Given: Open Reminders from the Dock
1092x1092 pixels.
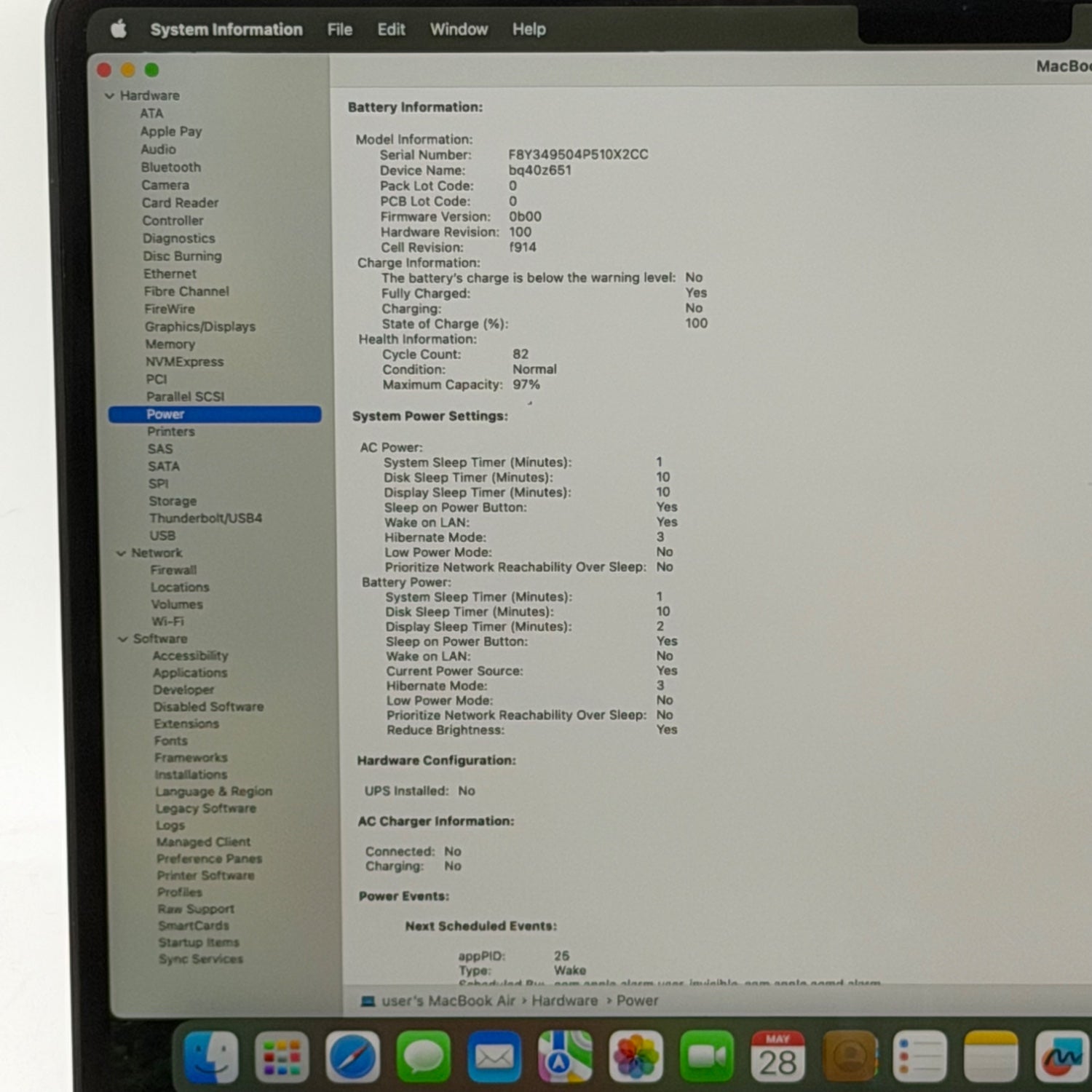Looking at the screenshot, I should pyautogui.click(x=919, y=1056).
